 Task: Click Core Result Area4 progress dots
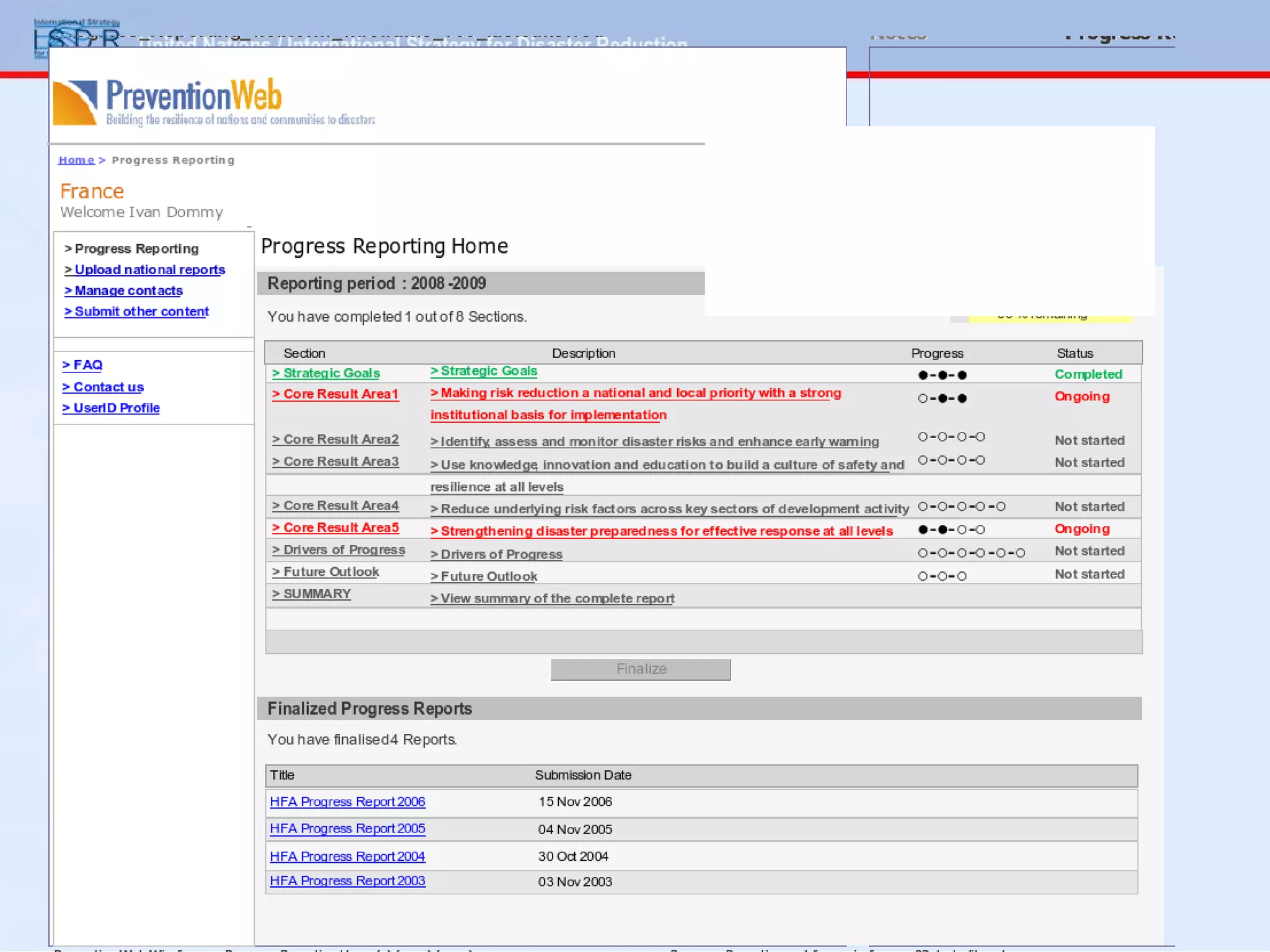[x=961, y=507]
